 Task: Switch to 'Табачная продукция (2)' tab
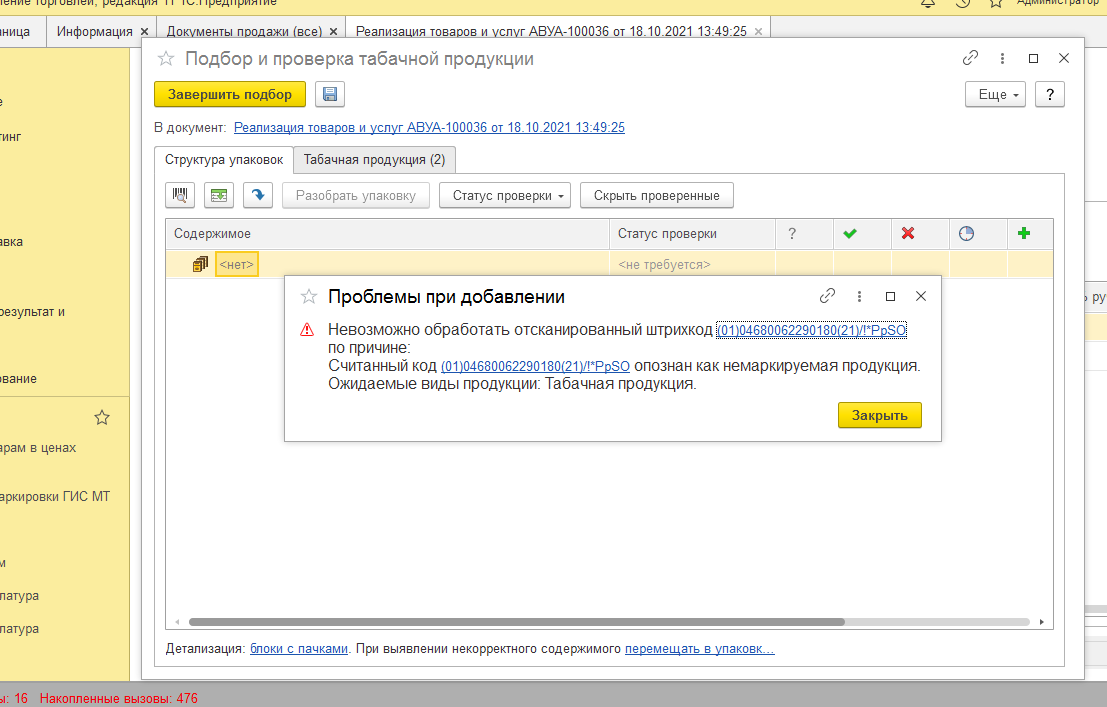(x=374, y=160)
